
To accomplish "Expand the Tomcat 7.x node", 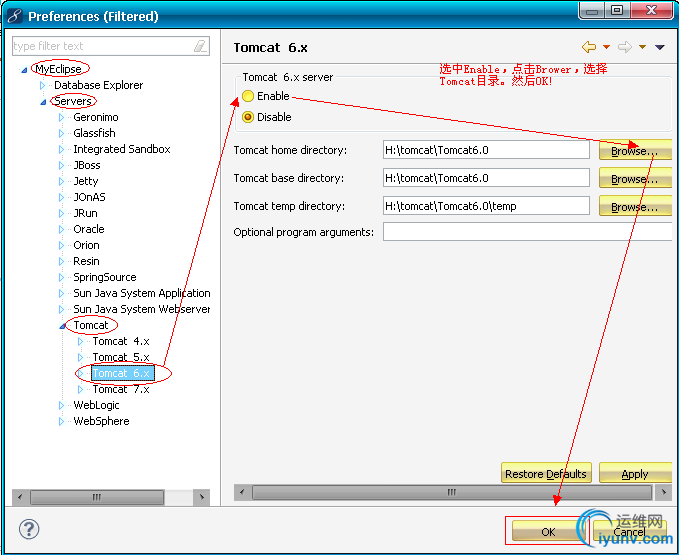I will pos(81,390).
